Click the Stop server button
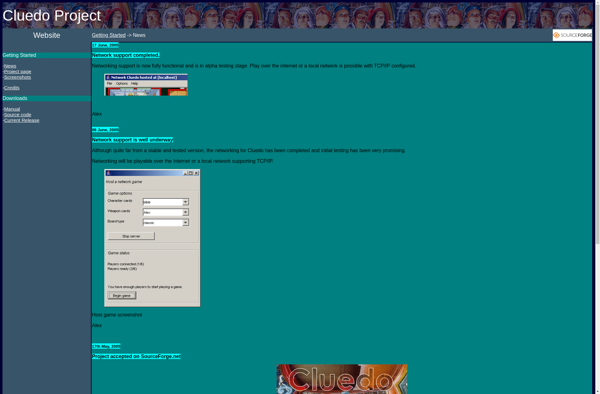 click(x=131, y=236)
